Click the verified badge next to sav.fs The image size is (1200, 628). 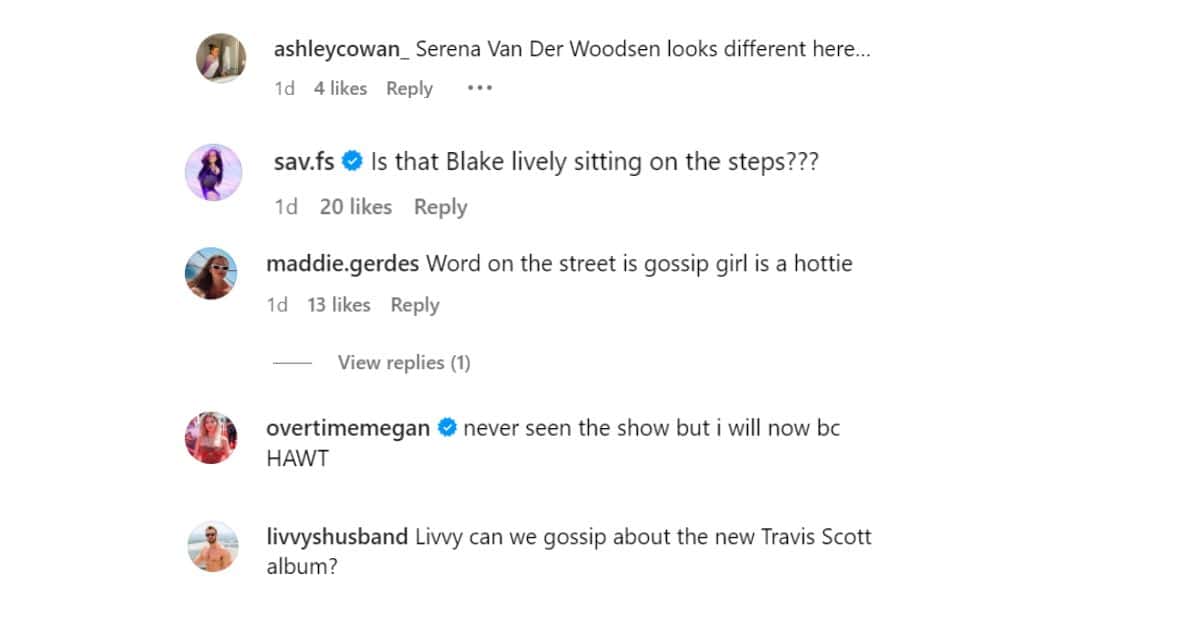click(351, 159)
